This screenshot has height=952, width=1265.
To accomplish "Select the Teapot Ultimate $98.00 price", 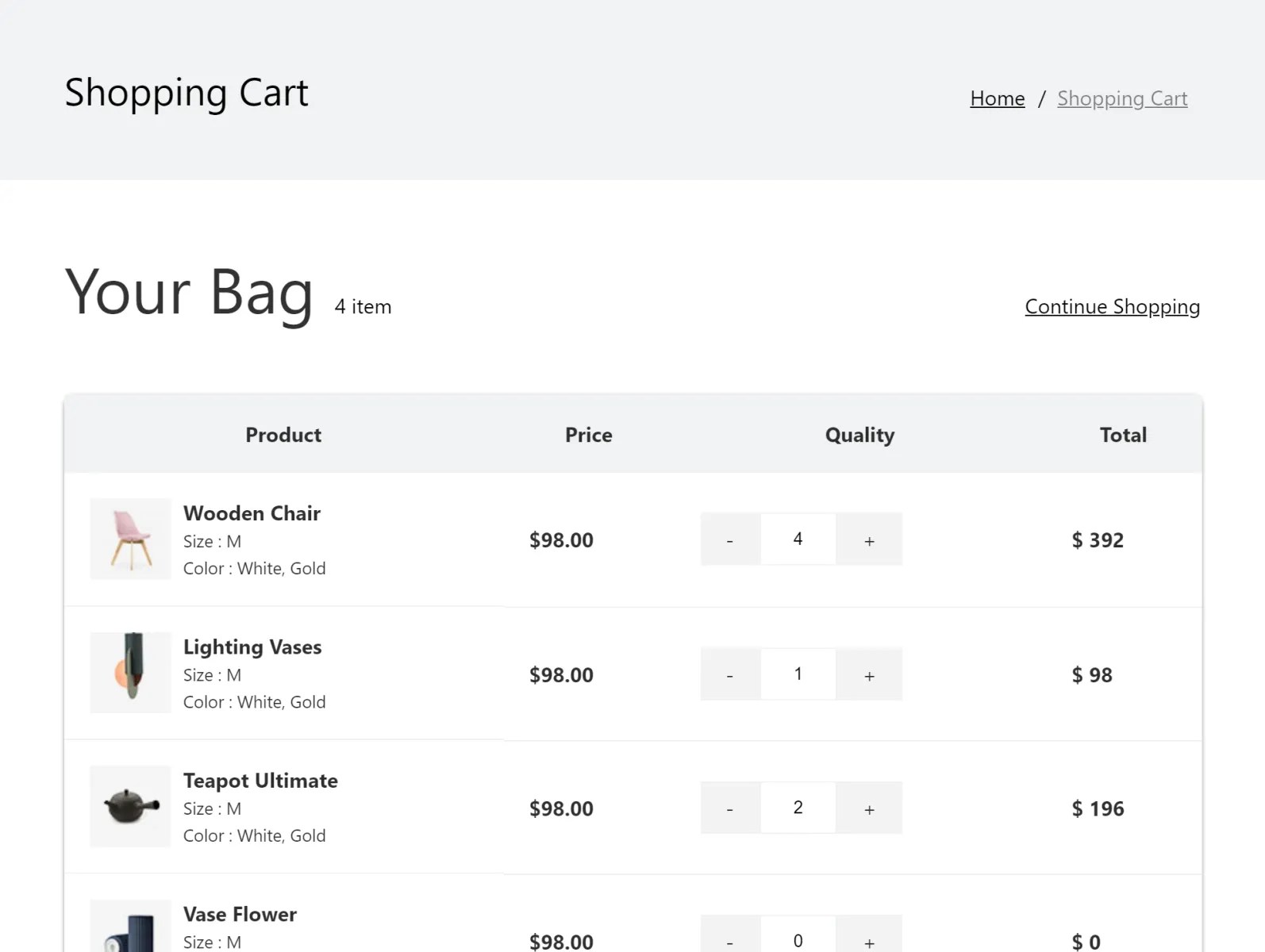I will coord(561,808).
